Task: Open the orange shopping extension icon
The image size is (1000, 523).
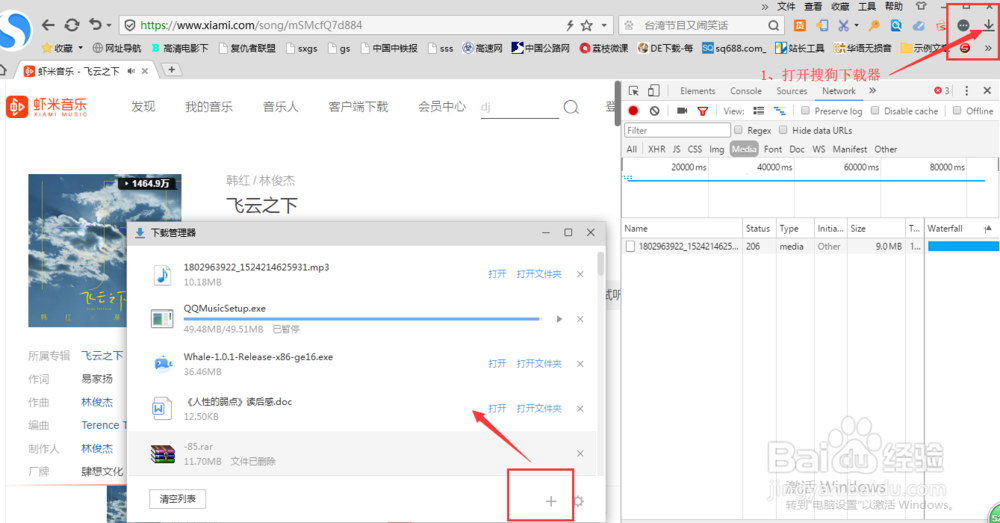Action: [800, 26]
